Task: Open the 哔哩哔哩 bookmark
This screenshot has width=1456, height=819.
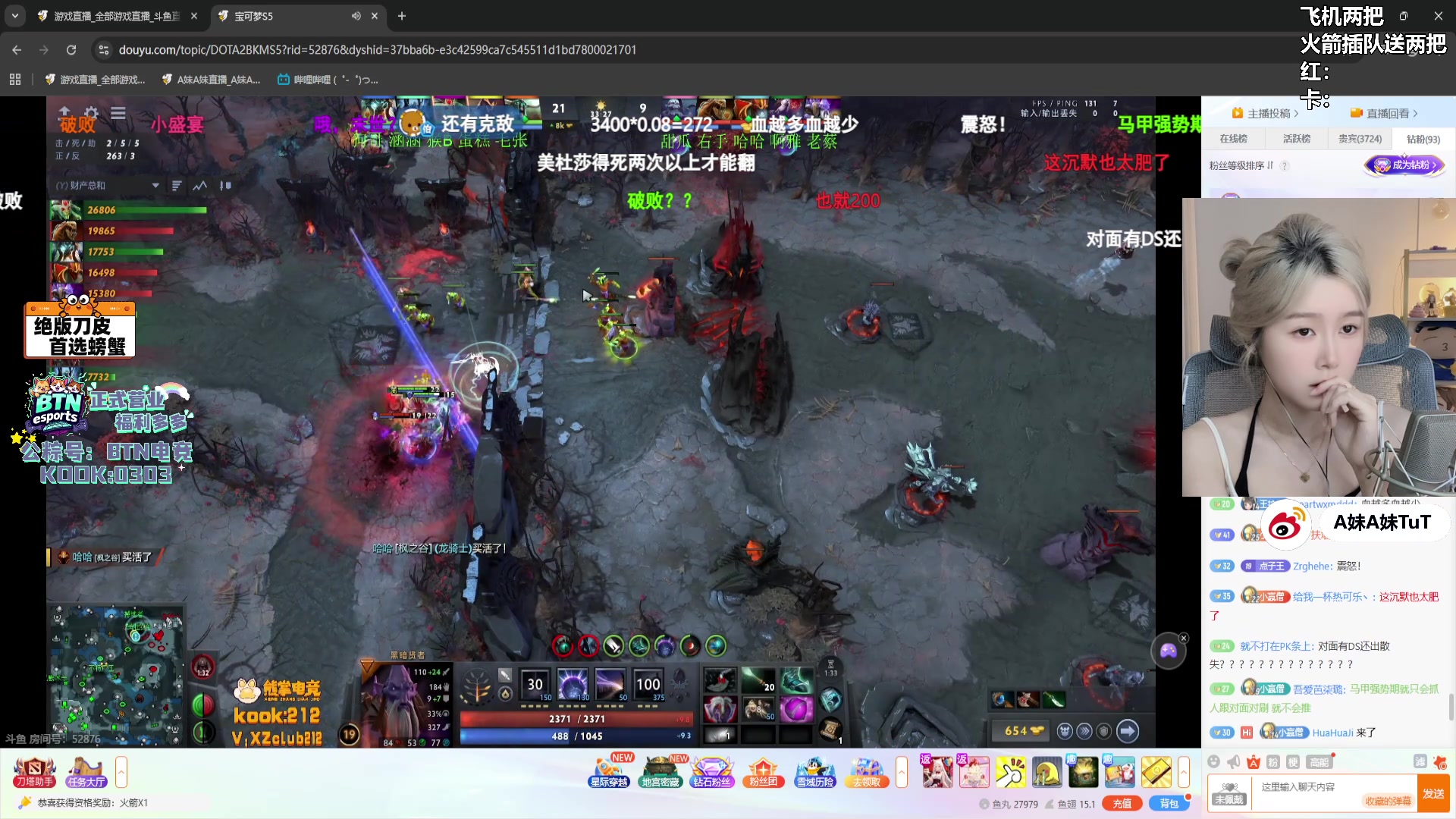Action: click(328, 80)
